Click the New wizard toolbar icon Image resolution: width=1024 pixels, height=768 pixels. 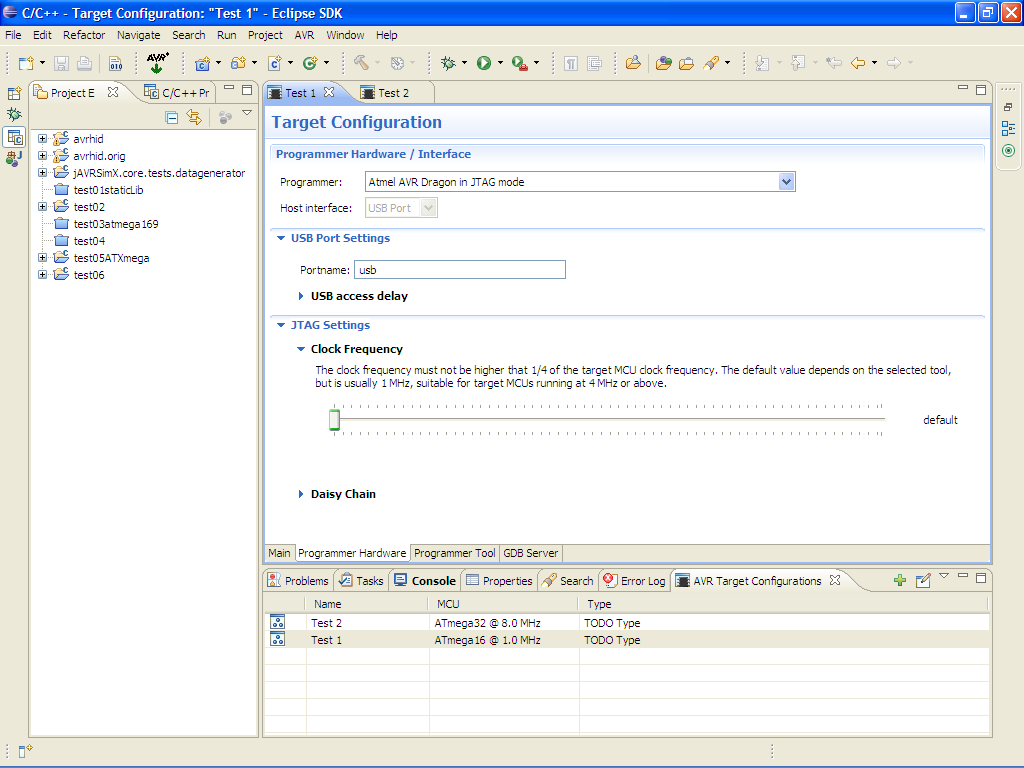coord(25,63)
